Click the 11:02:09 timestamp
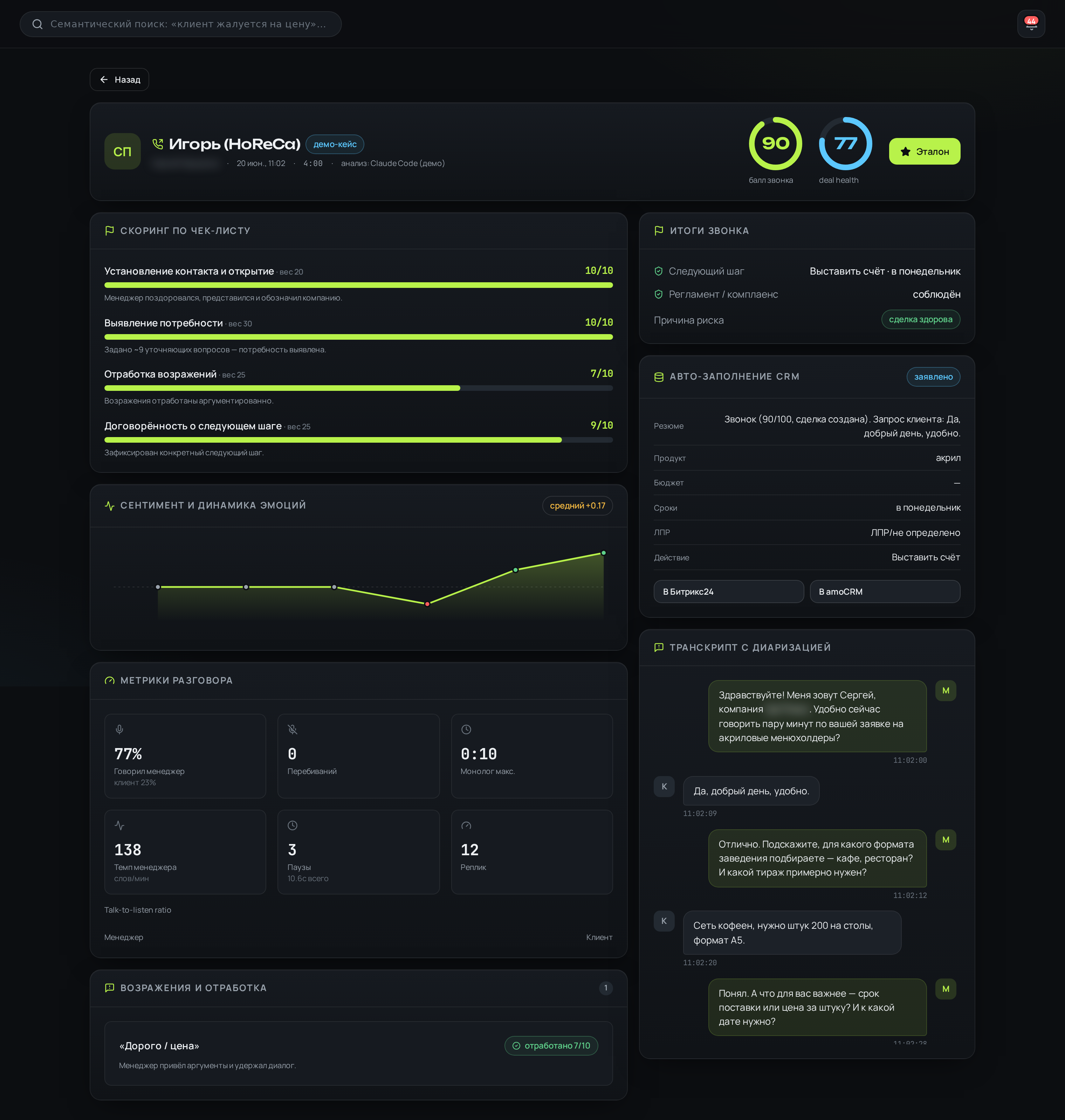Viewport: 1065px width, 1120px height. click(699, 813)
